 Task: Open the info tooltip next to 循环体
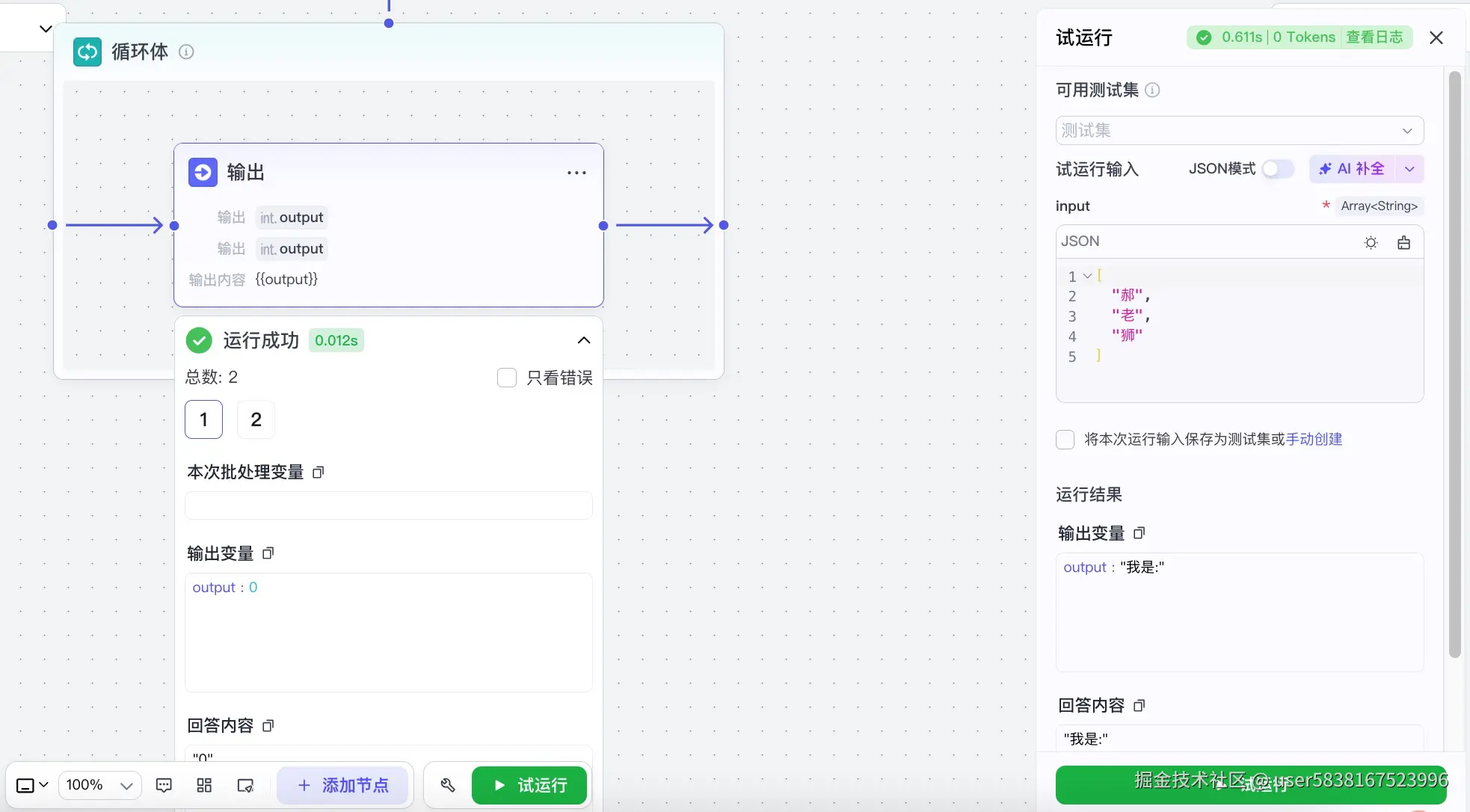(x=186, y=52)
